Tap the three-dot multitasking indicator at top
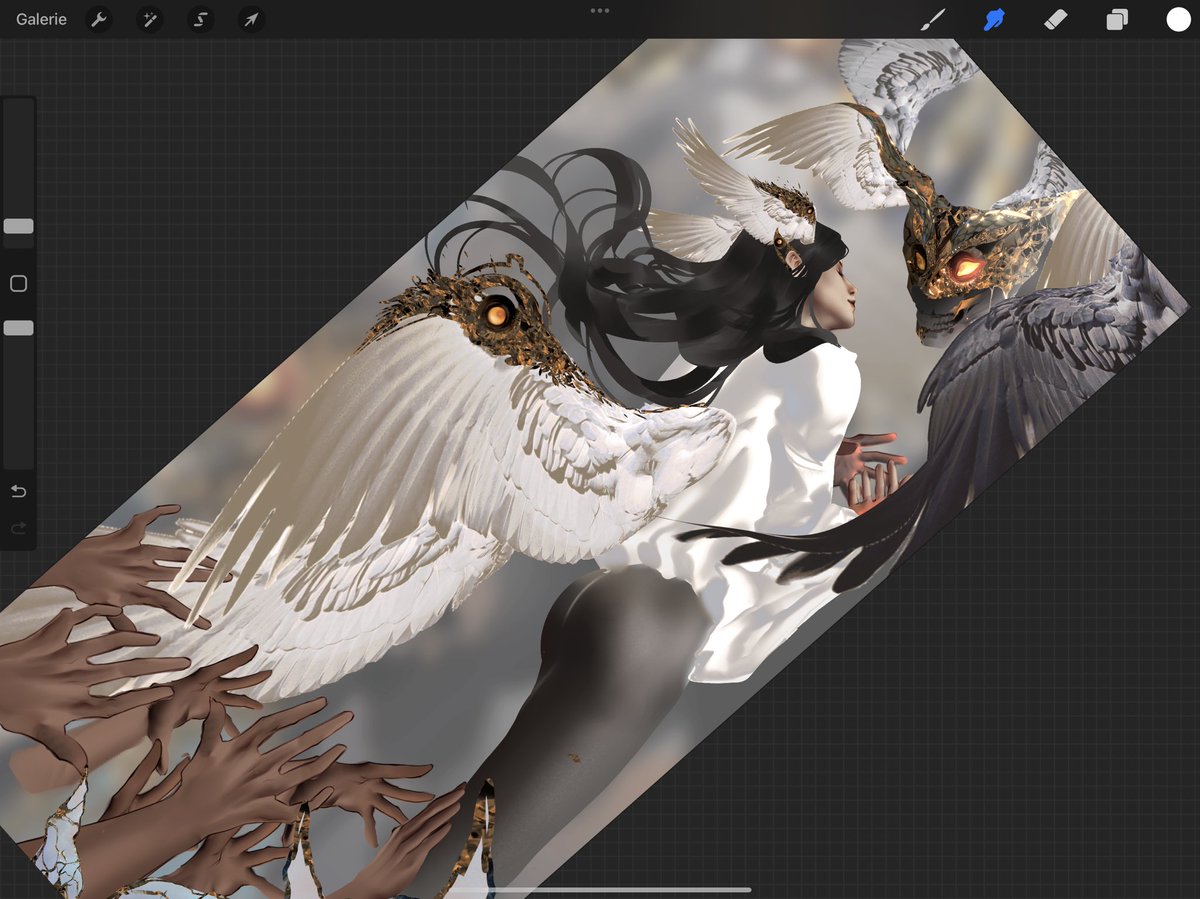1200x899 pixels. click(x=600, y=10)
